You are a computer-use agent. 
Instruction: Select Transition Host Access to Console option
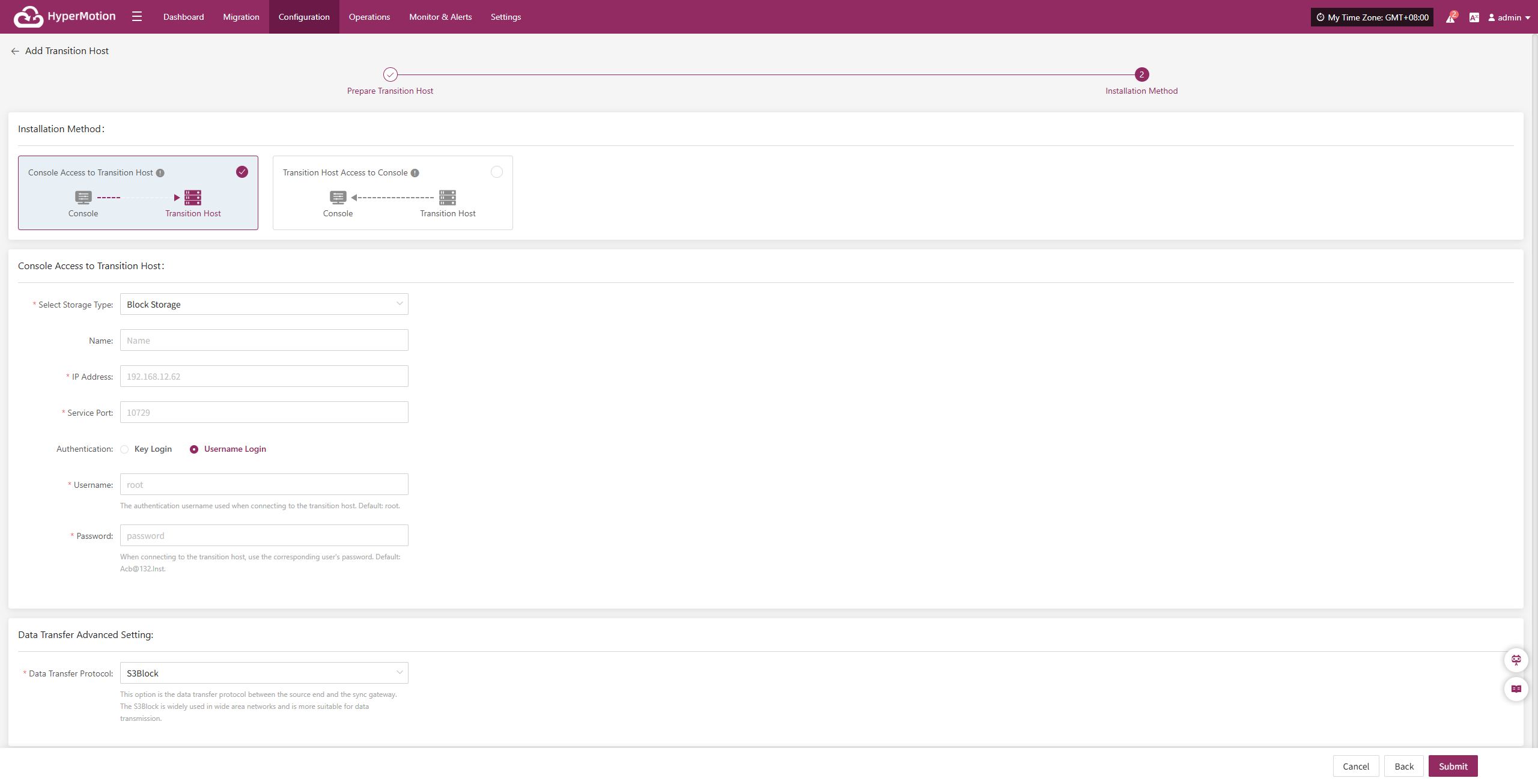(x=496, y=172)
